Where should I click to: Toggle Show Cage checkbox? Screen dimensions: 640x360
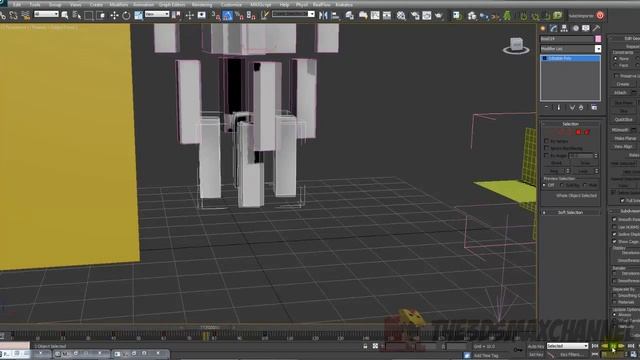[x=615, y=242]
